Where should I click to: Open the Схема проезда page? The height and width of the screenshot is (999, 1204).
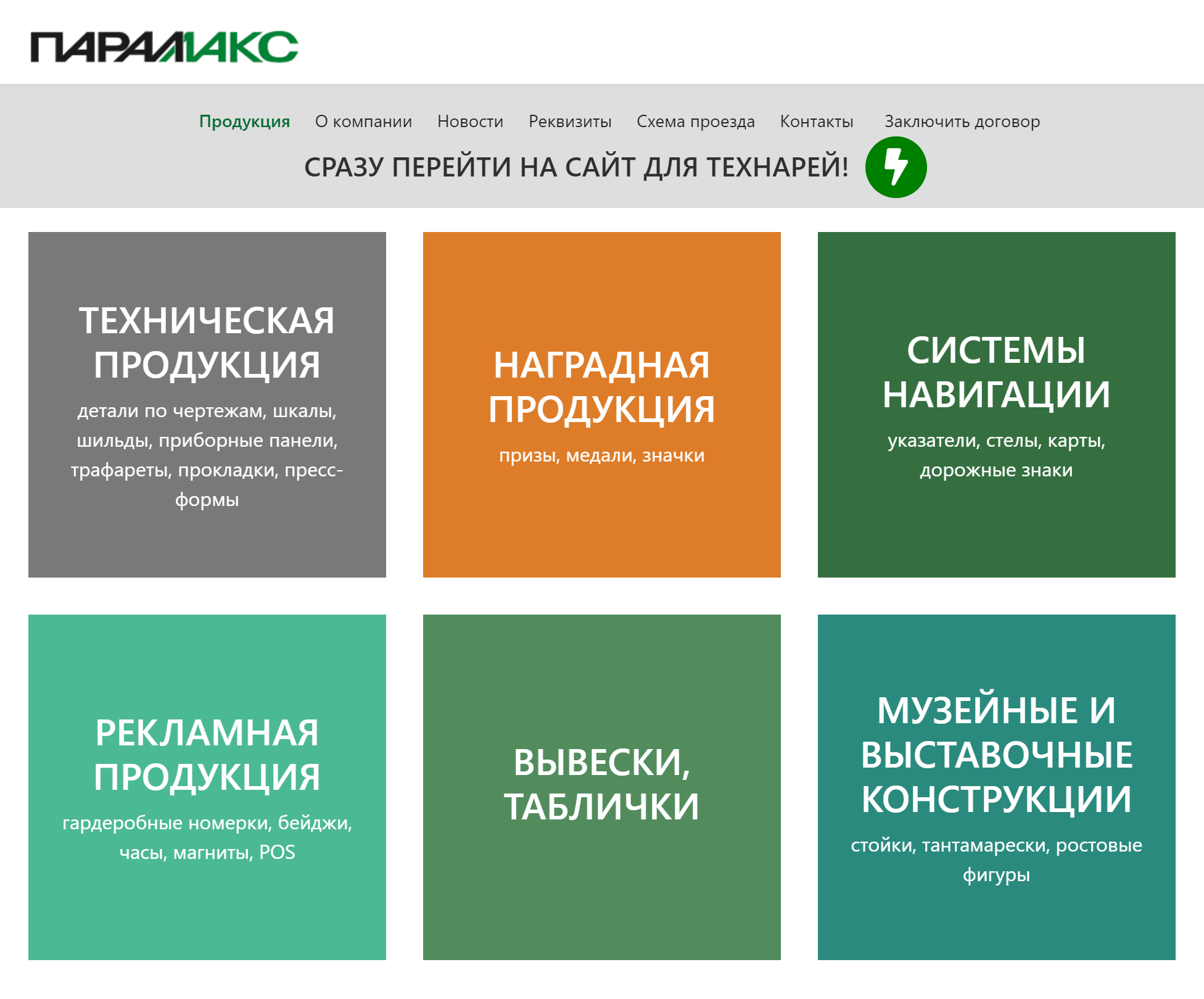point(696,122)
